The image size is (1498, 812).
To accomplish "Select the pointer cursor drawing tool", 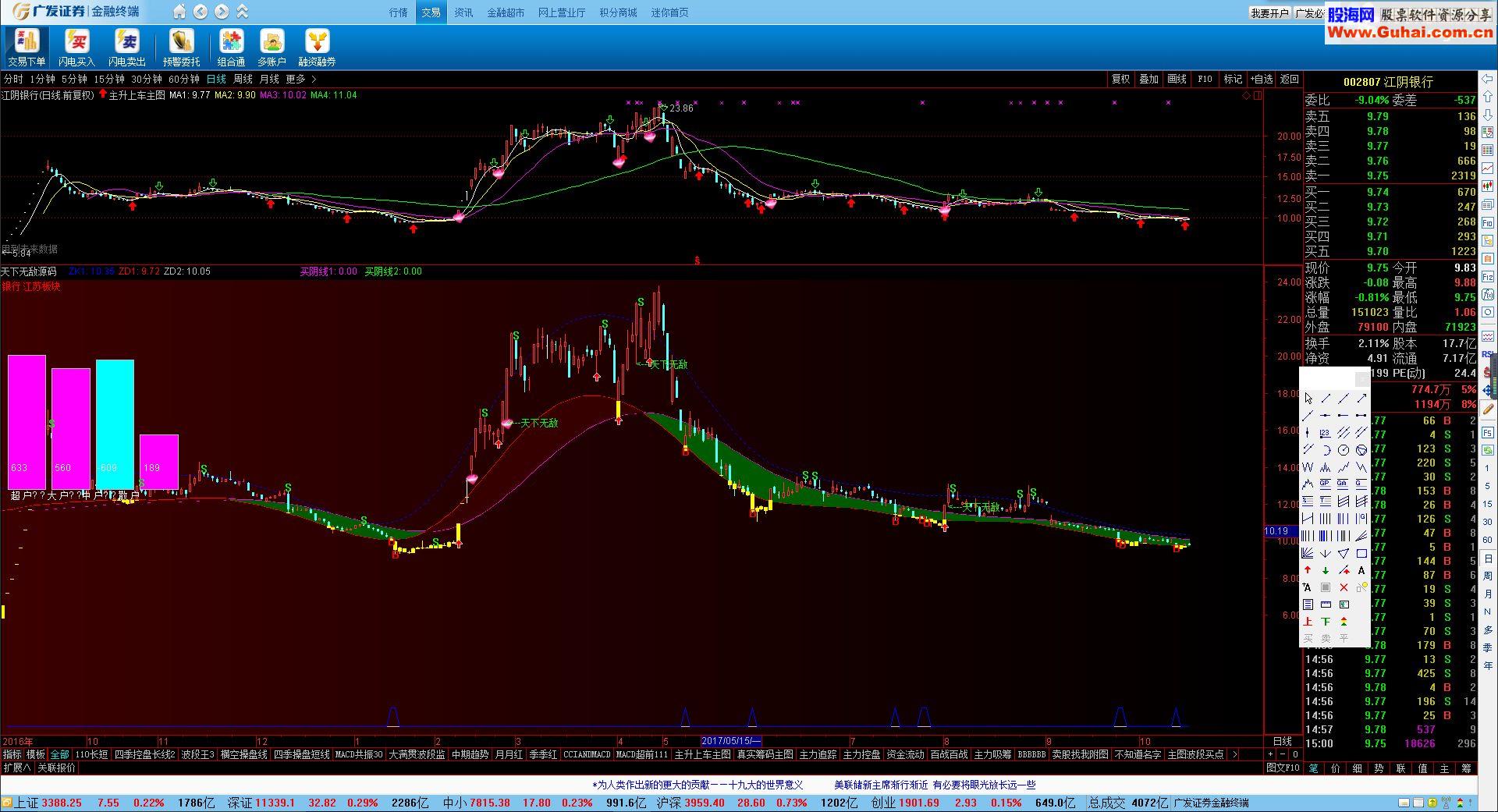I will (1308, 399).
